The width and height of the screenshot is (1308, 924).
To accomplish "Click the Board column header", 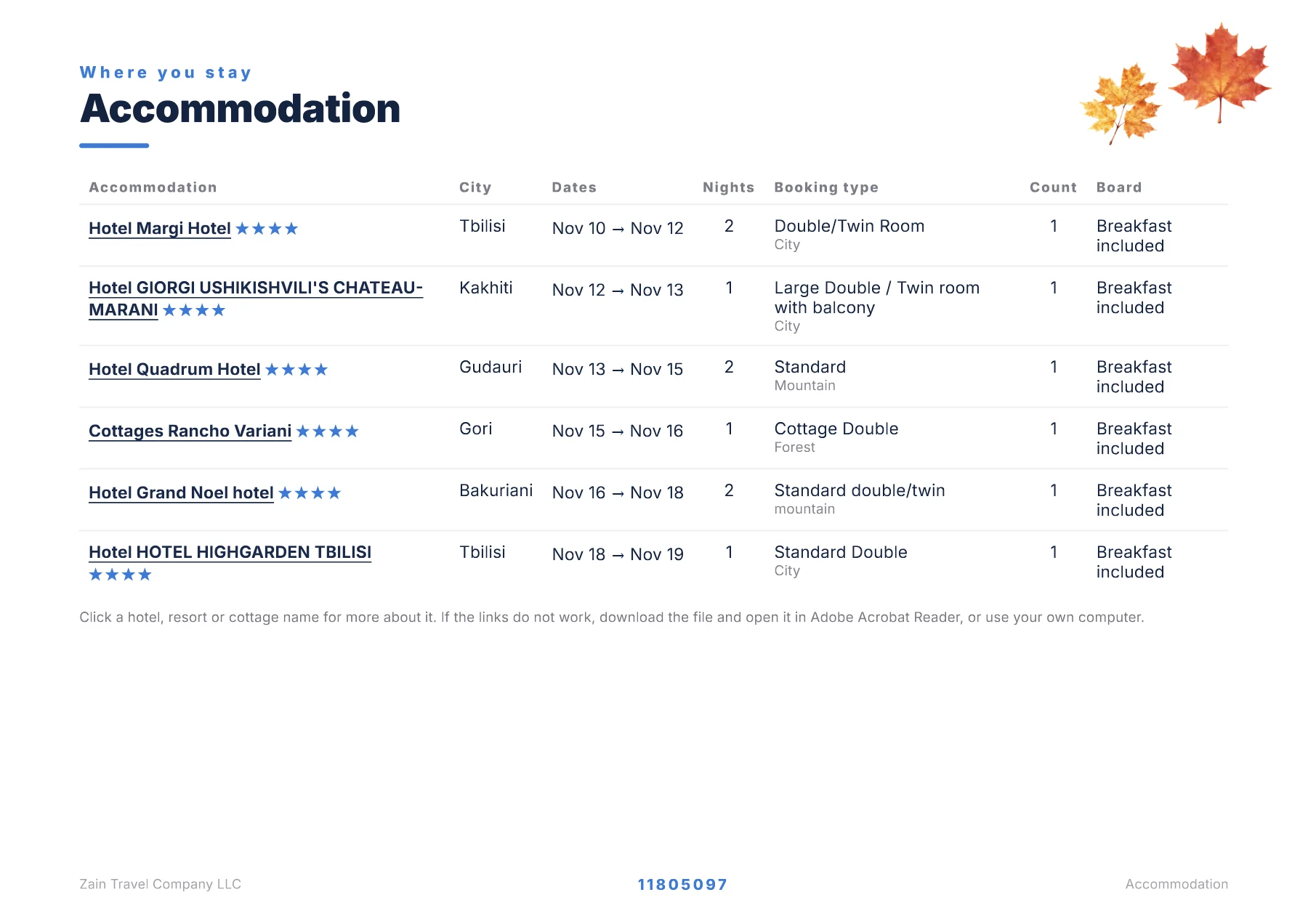I will click(1119, 187).
